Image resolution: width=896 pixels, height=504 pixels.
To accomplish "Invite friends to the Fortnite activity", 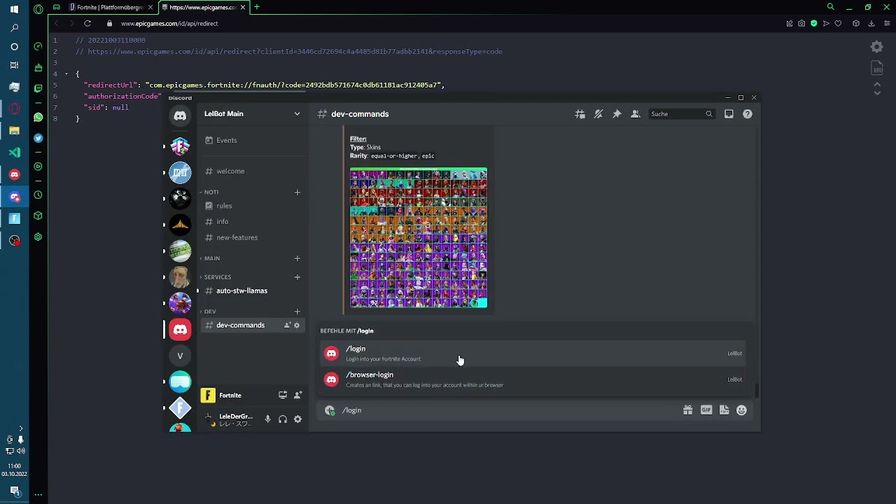I will [x=298, y=395].
